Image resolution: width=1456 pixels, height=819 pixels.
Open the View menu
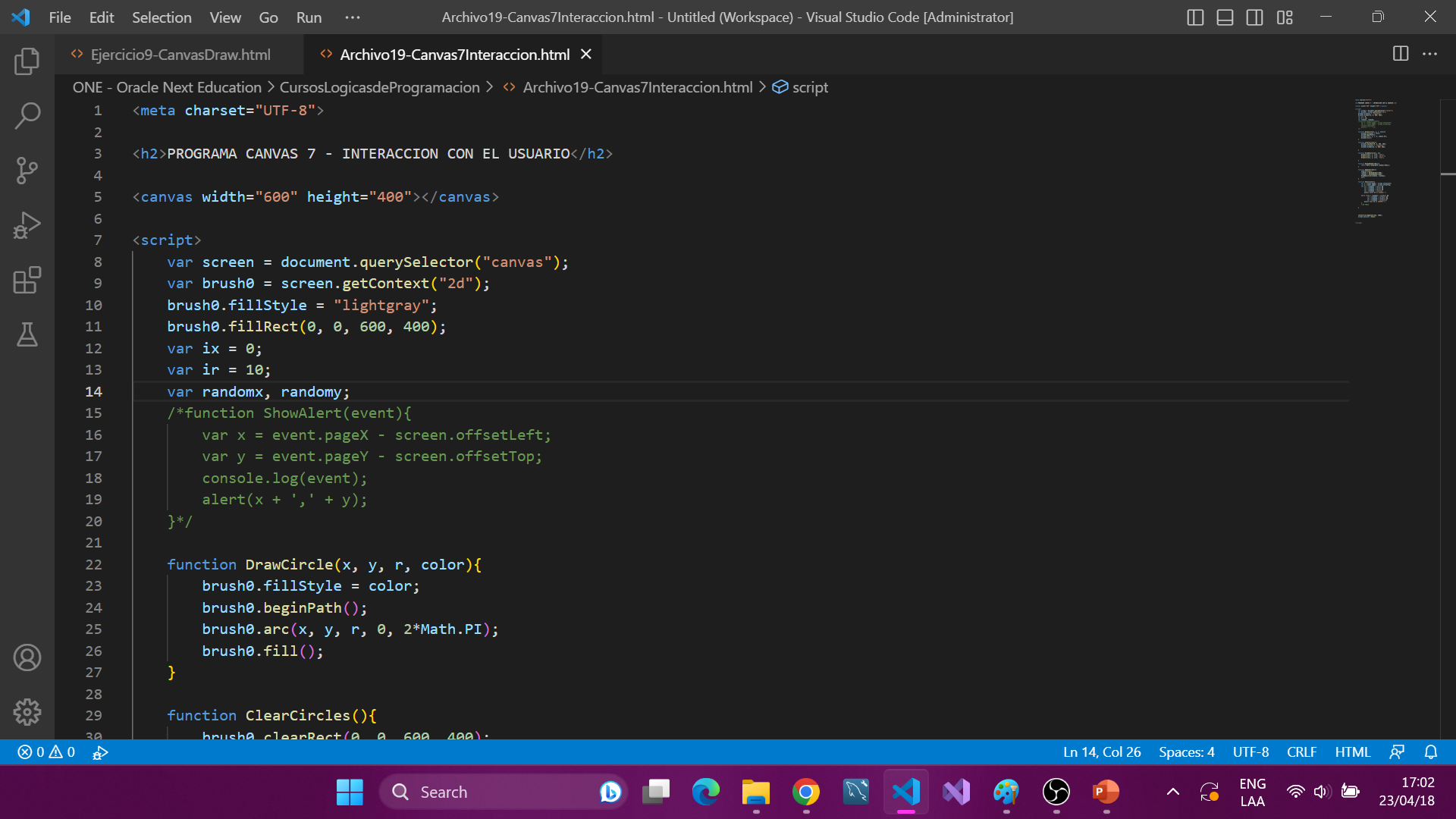tap(225, 17)
